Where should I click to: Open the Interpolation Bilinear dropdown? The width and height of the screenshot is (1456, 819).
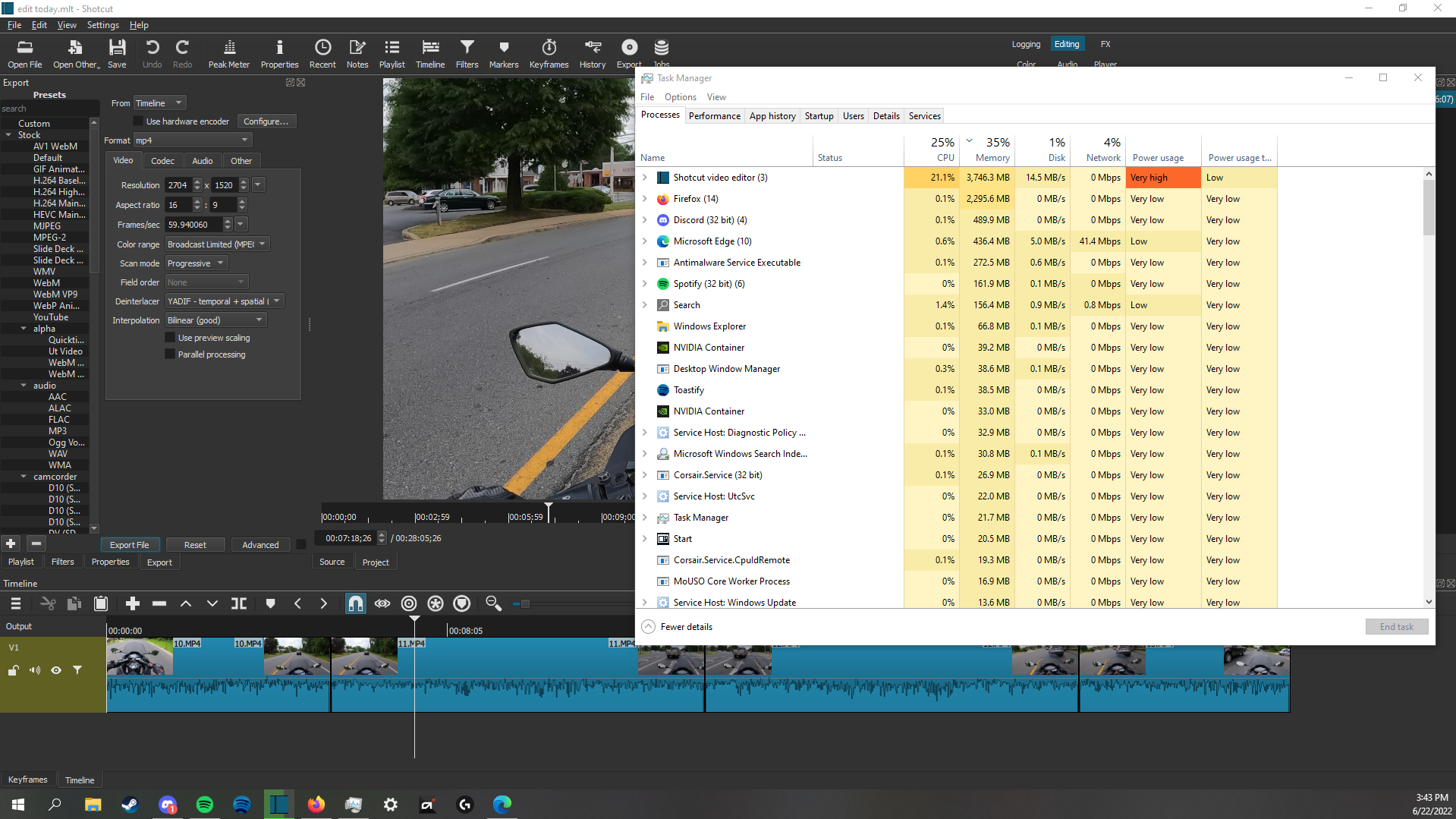[216, 320]
